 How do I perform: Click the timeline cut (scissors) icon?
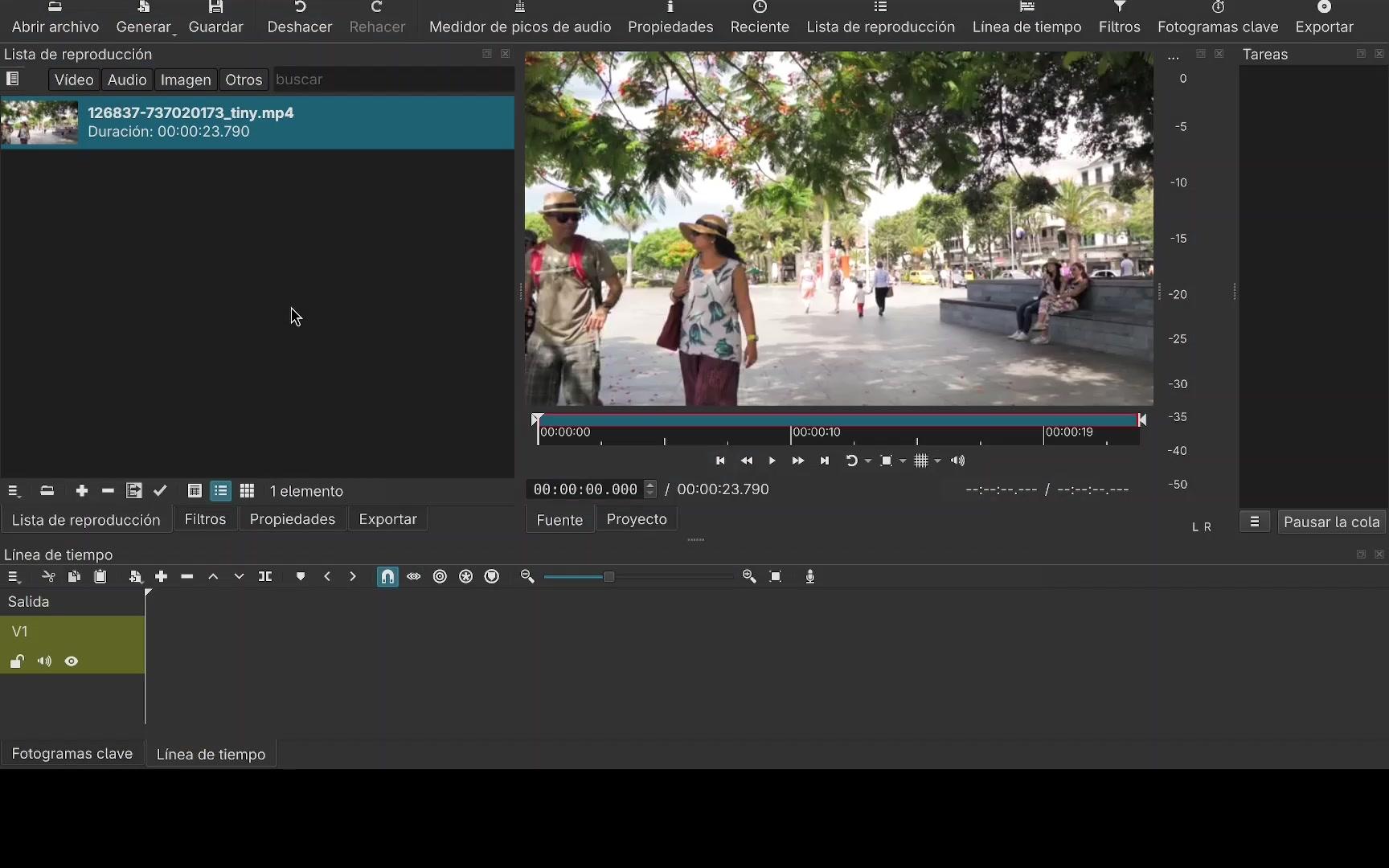click(48, 576)
